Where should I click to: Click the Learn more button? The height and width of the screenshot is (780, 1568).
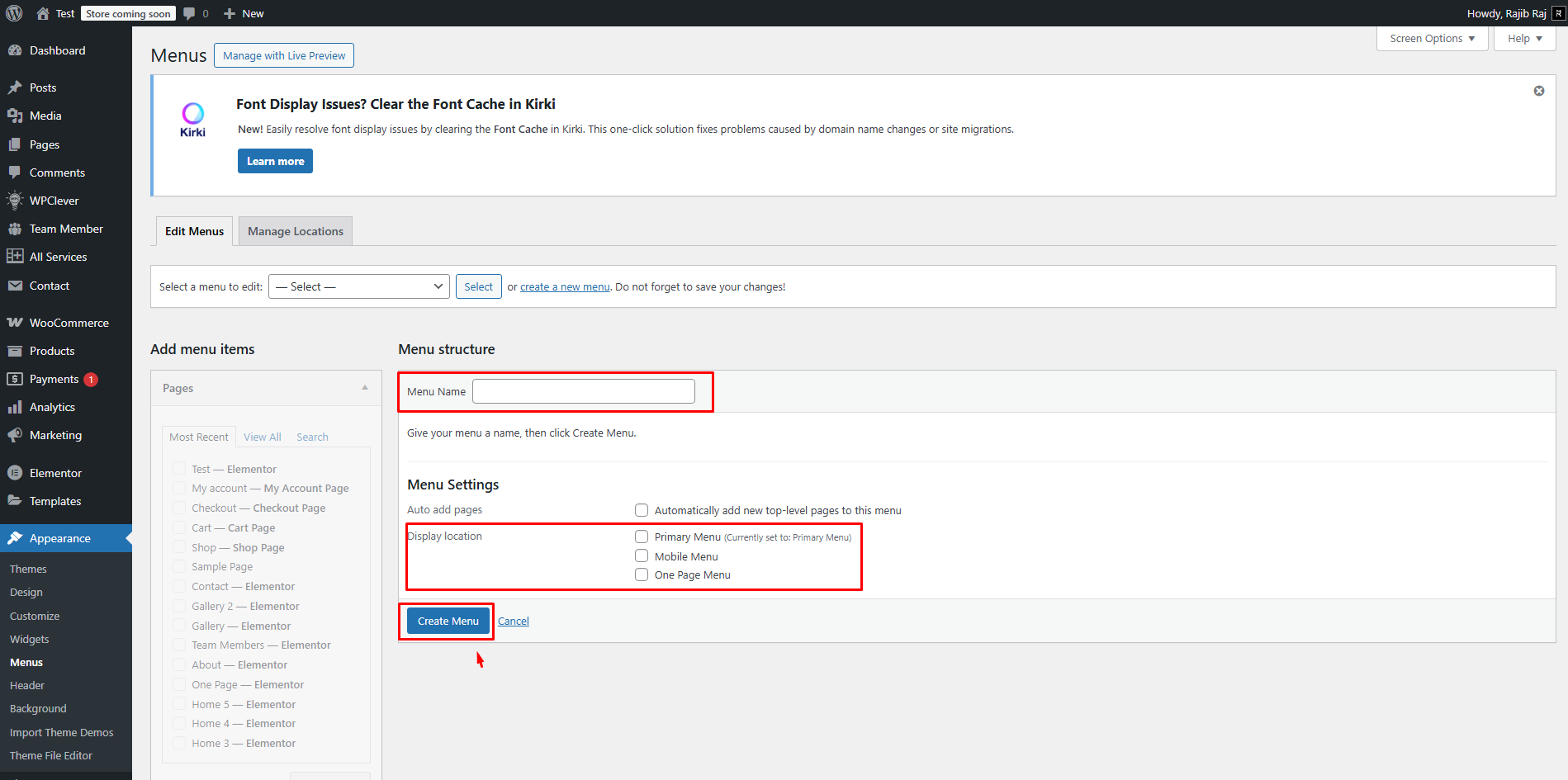click(275, 161)
